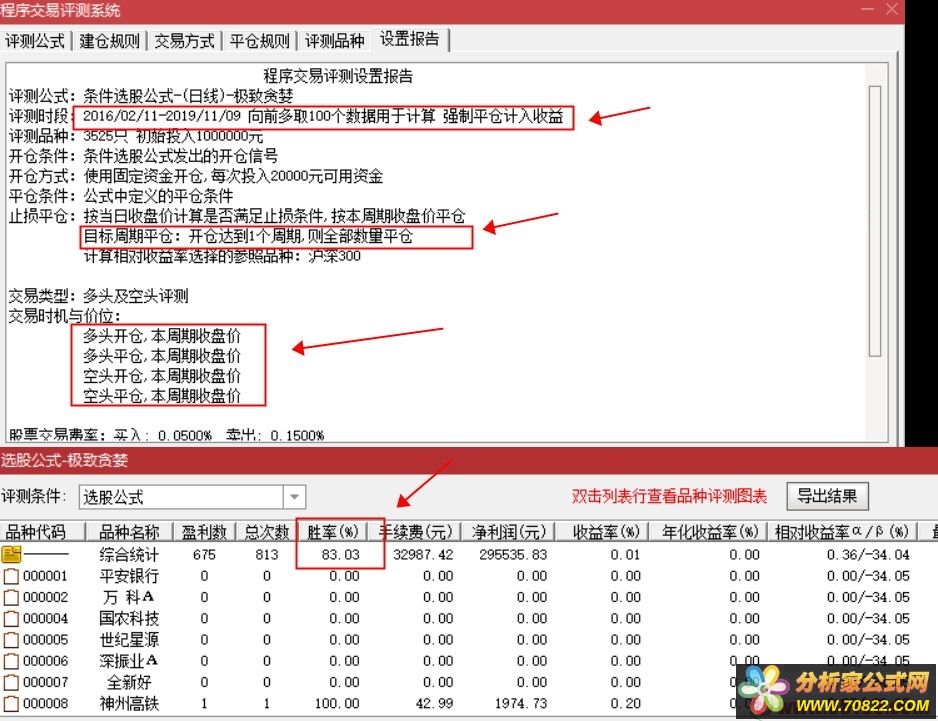Sort by 净利润(元) column header
This screenshot has height=721, width=938.
point(509,531)
